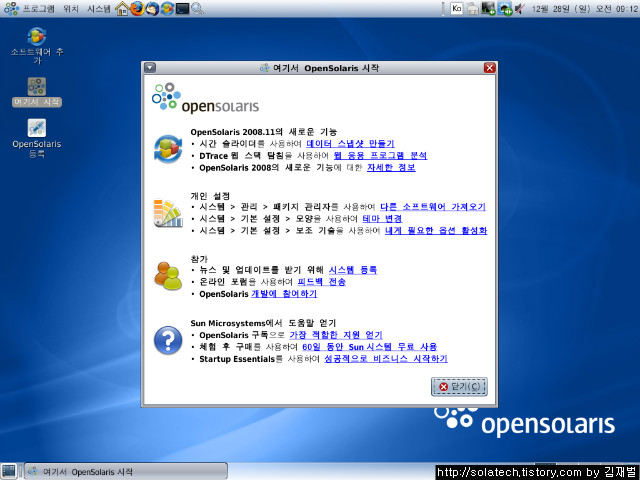
Task: Open the window menu button in title bar
Action: coord(150,68)
